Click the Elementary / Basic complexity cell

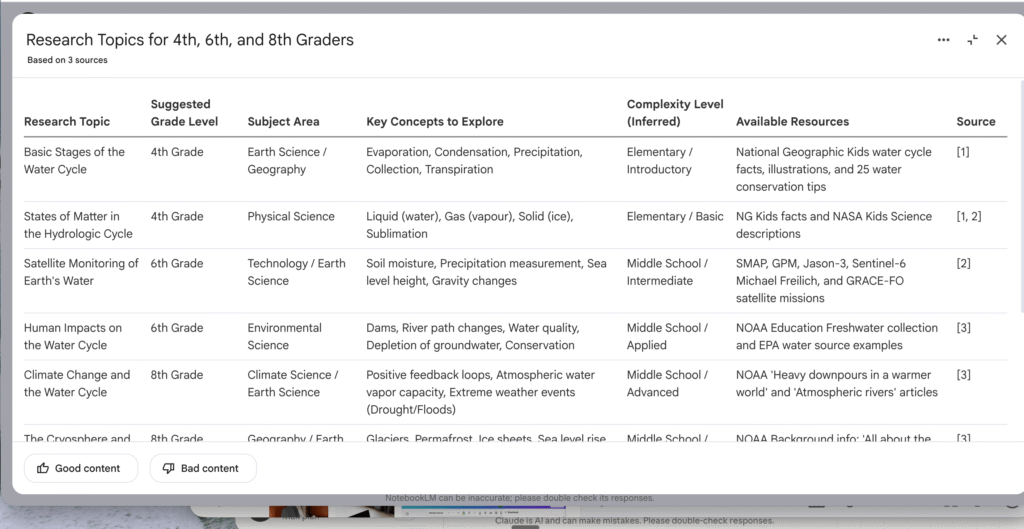(675, 216)
